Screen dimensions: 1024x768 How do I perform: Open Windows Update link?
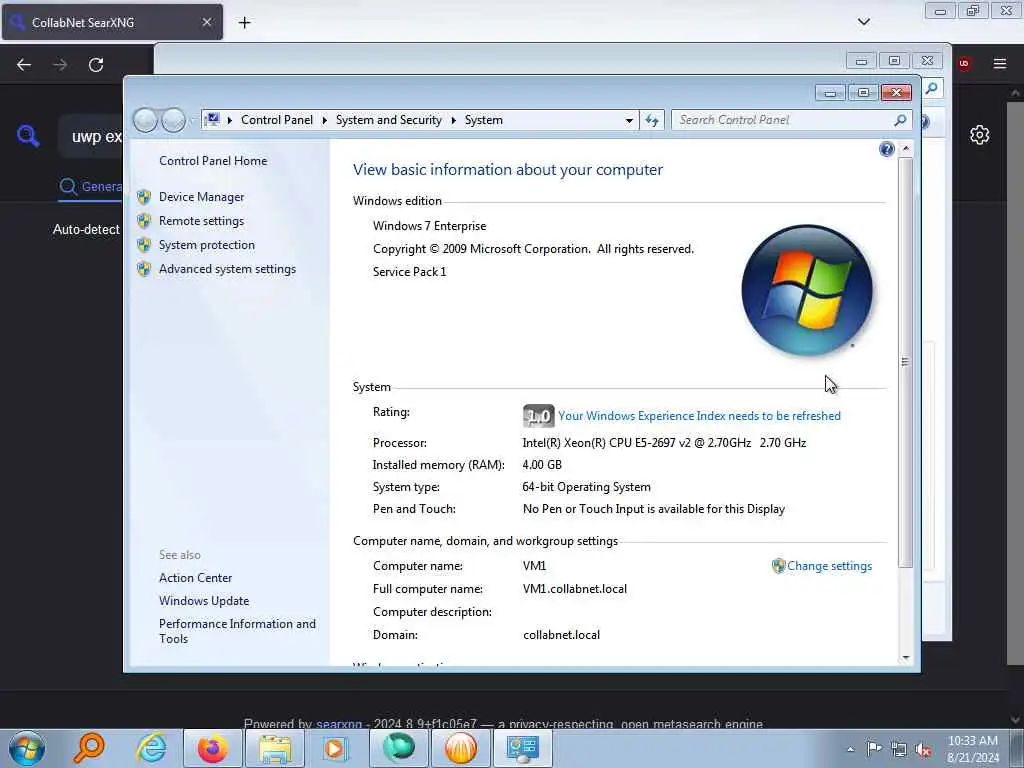pyautogui.click(x=204, y=601)
